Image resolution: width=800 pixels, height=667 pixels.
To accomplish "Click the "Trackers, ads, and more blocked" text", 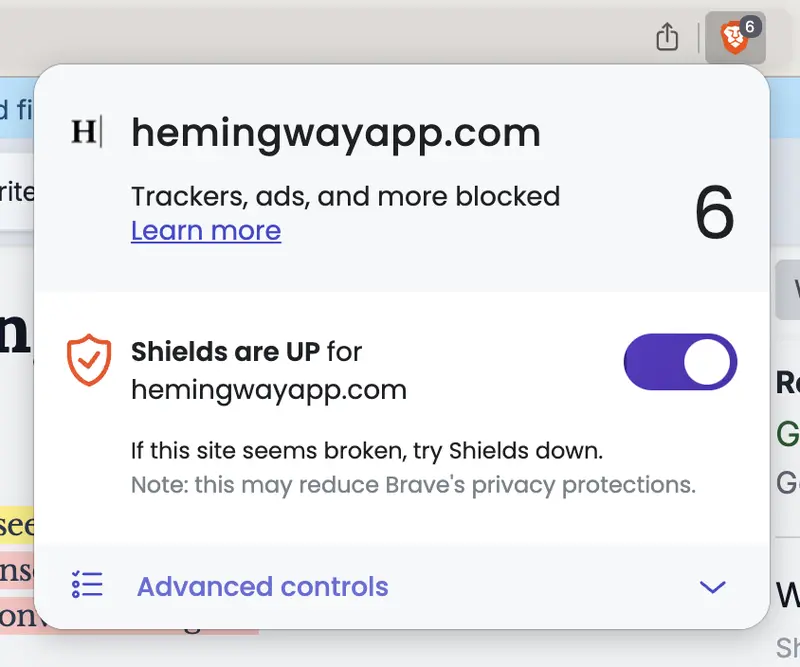I will [345, 196].
